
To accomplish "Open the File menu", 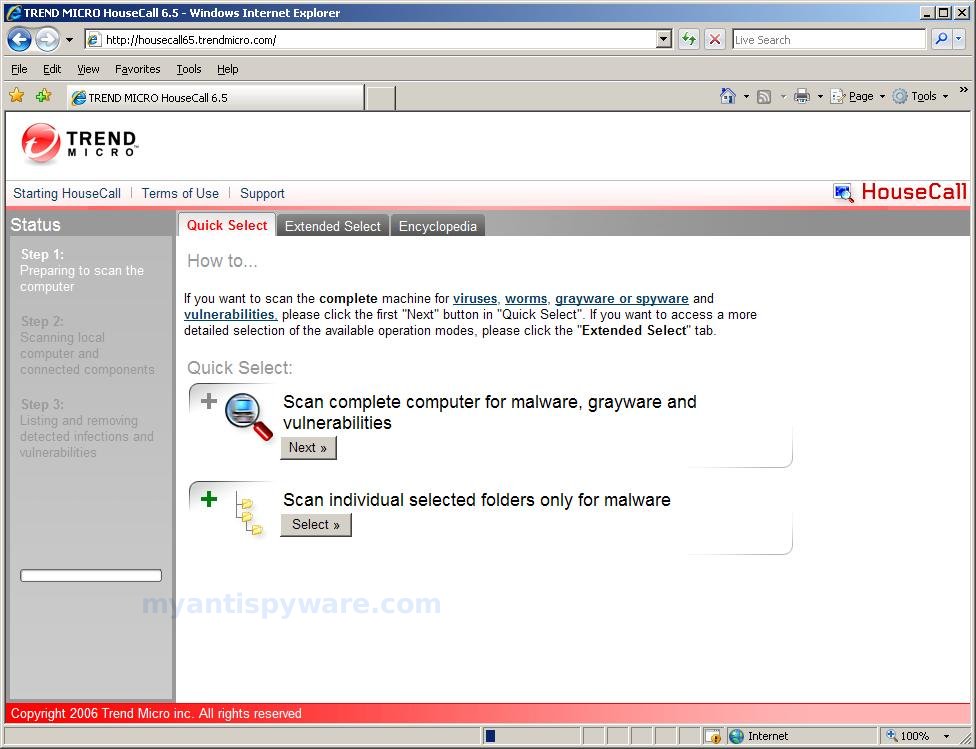I will tap(19, 69).
